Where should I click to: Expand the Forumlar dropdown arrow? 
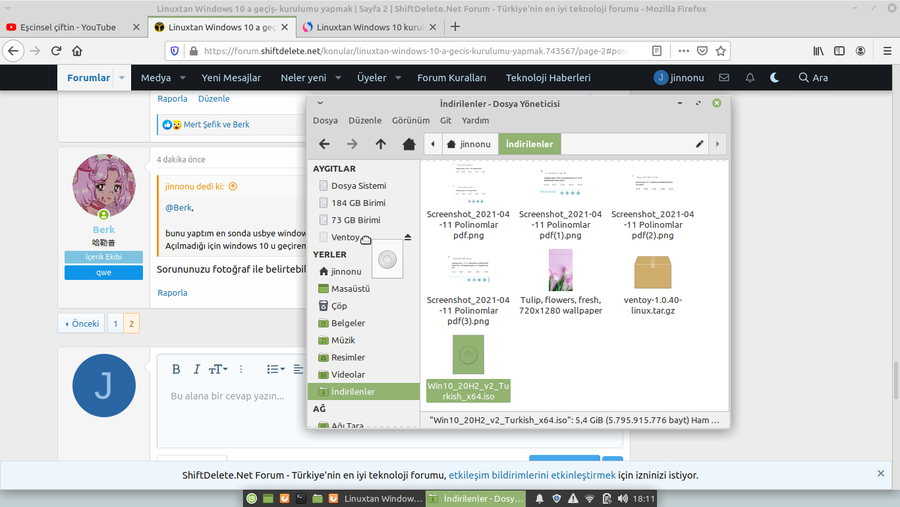122,78
